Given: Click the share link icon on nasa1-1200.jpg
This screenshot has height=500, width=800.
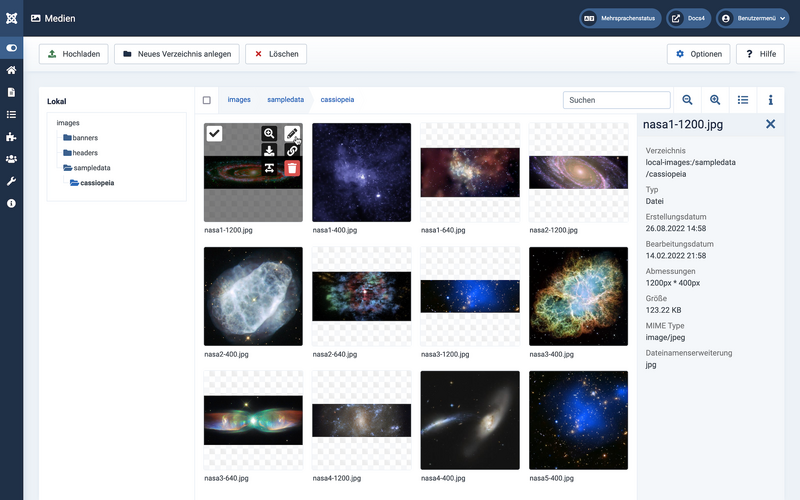Looking at the screenshot, I should pyautogui.click(x=292, y=151).
